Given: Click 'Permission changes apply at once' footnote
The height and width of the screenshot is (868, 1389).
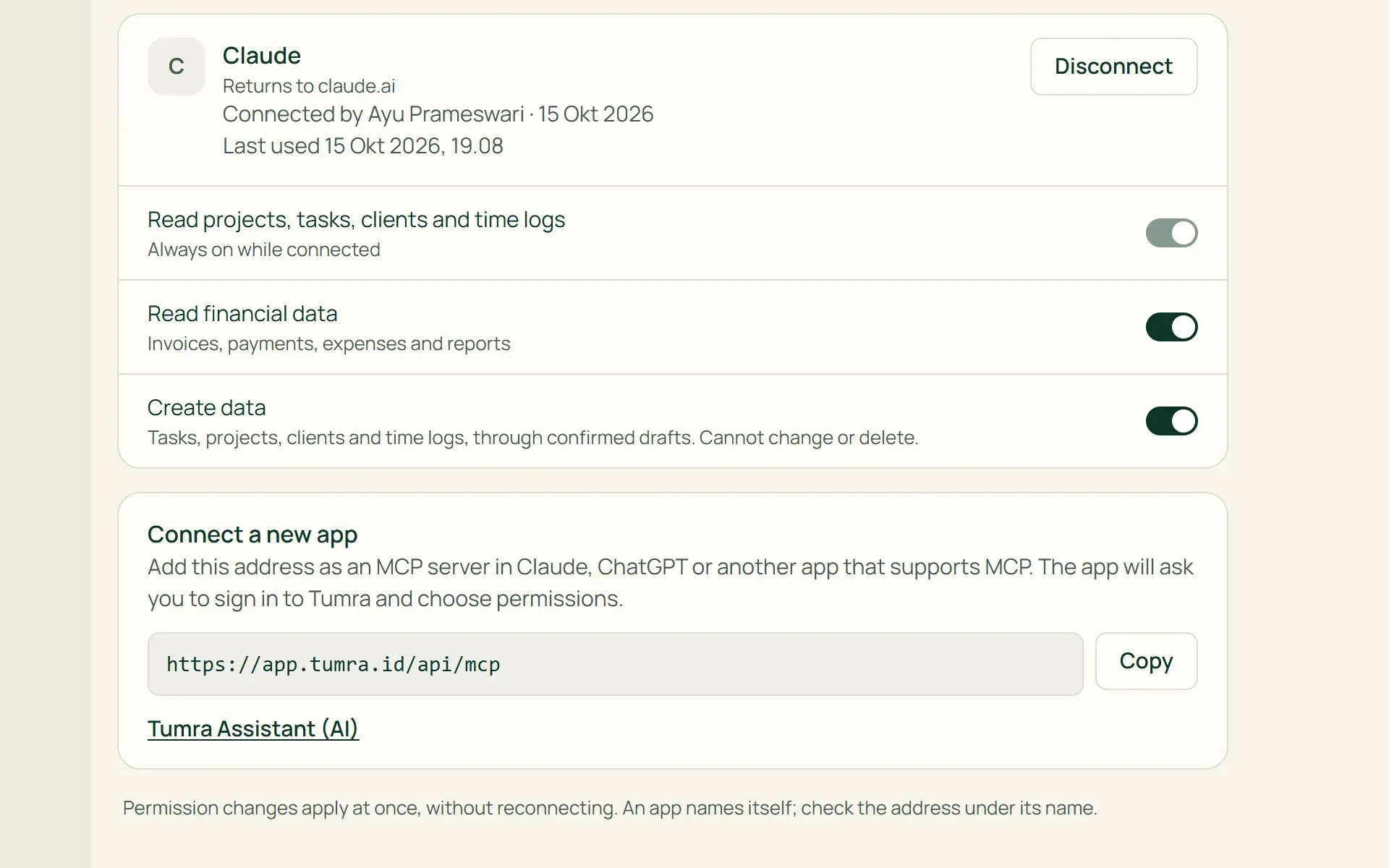Looking at the screenshot, I should (x=610, y=808).
